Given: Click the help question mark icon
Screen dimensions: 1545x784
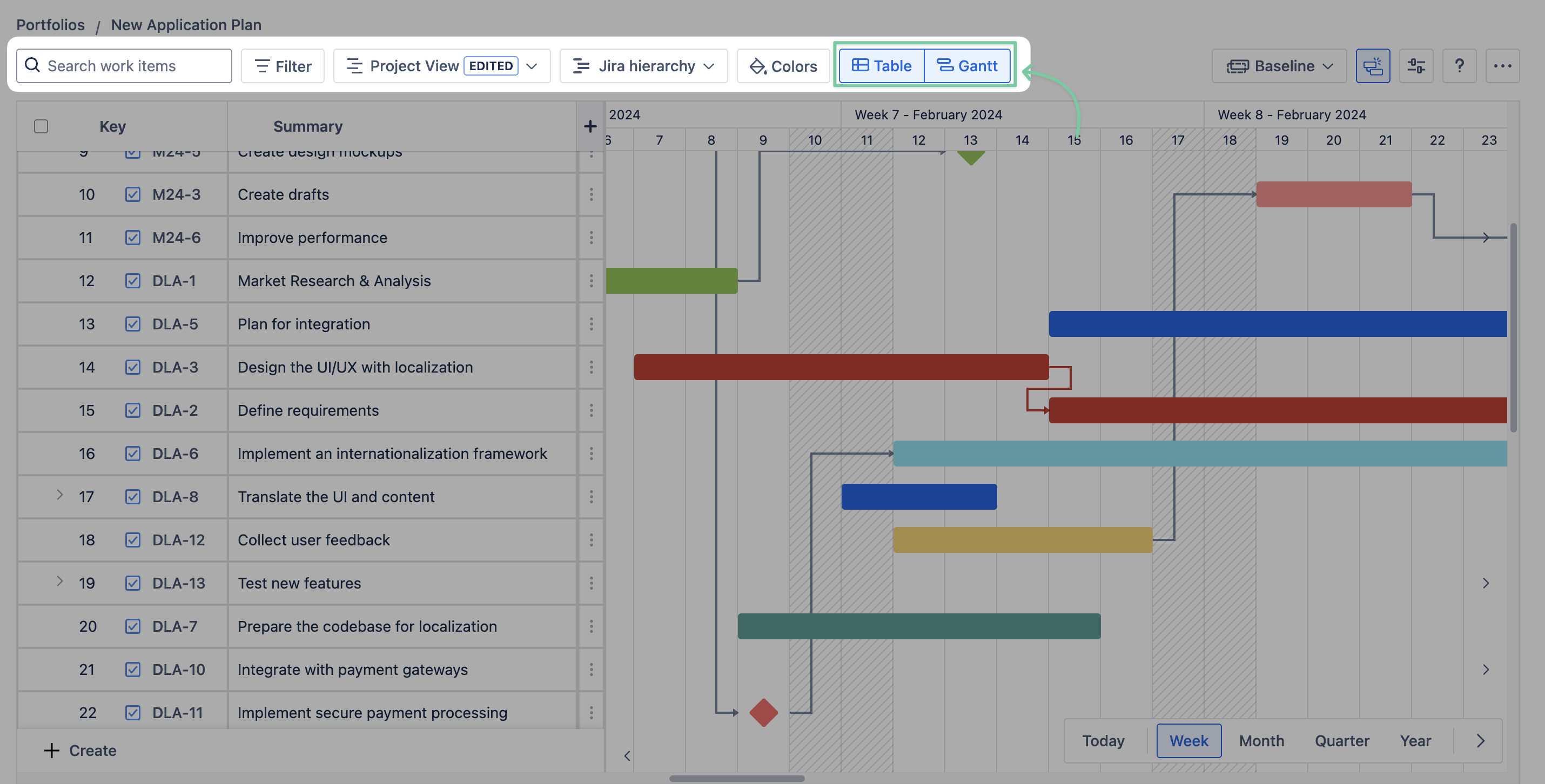Looking at the screenshot, I should [x=1459, y=66].
